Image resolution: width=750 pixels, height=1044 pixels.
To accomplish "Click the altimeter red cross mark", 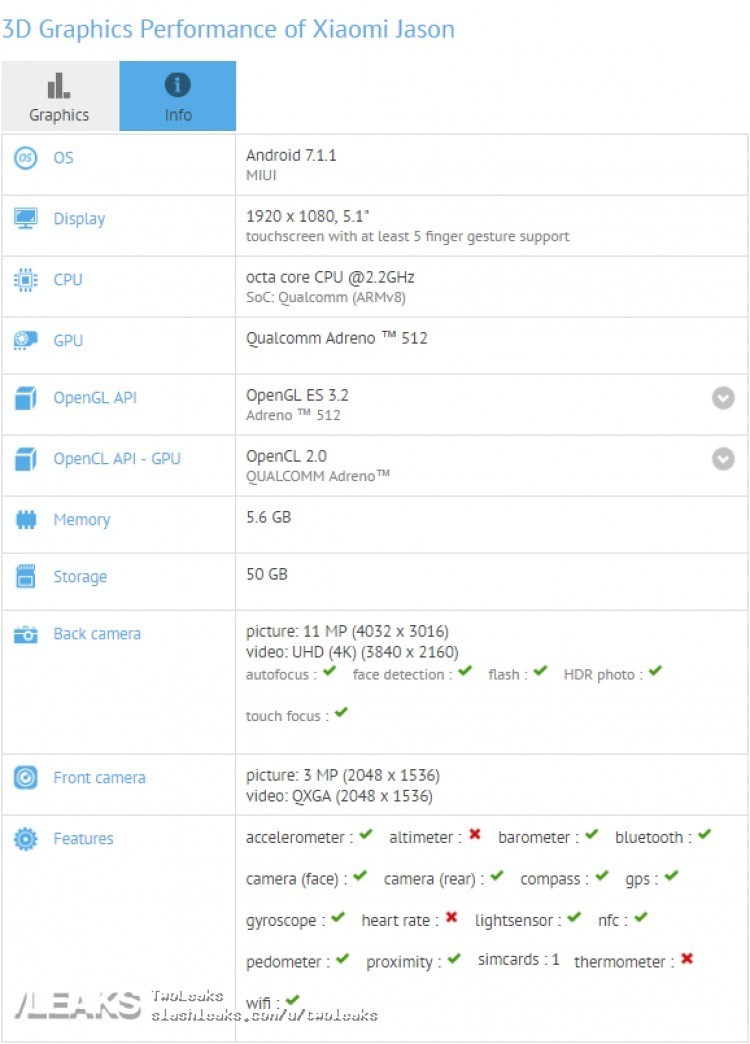I will click(475, 835).
